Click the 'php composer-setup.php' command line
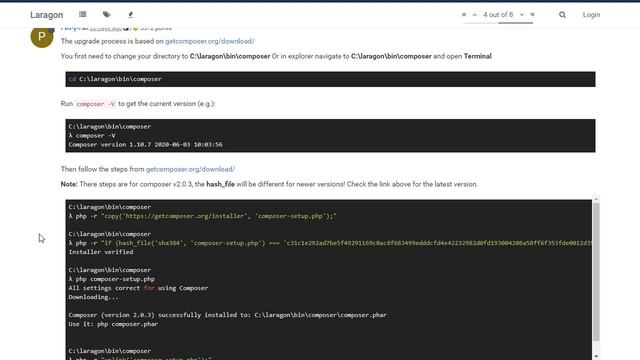 (x=111, y=279)
